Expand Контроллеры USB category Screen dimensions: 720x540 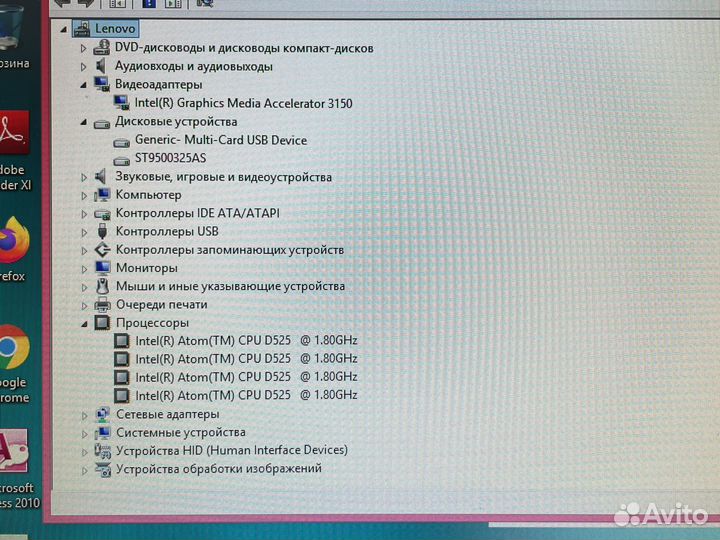pos(84,232)
